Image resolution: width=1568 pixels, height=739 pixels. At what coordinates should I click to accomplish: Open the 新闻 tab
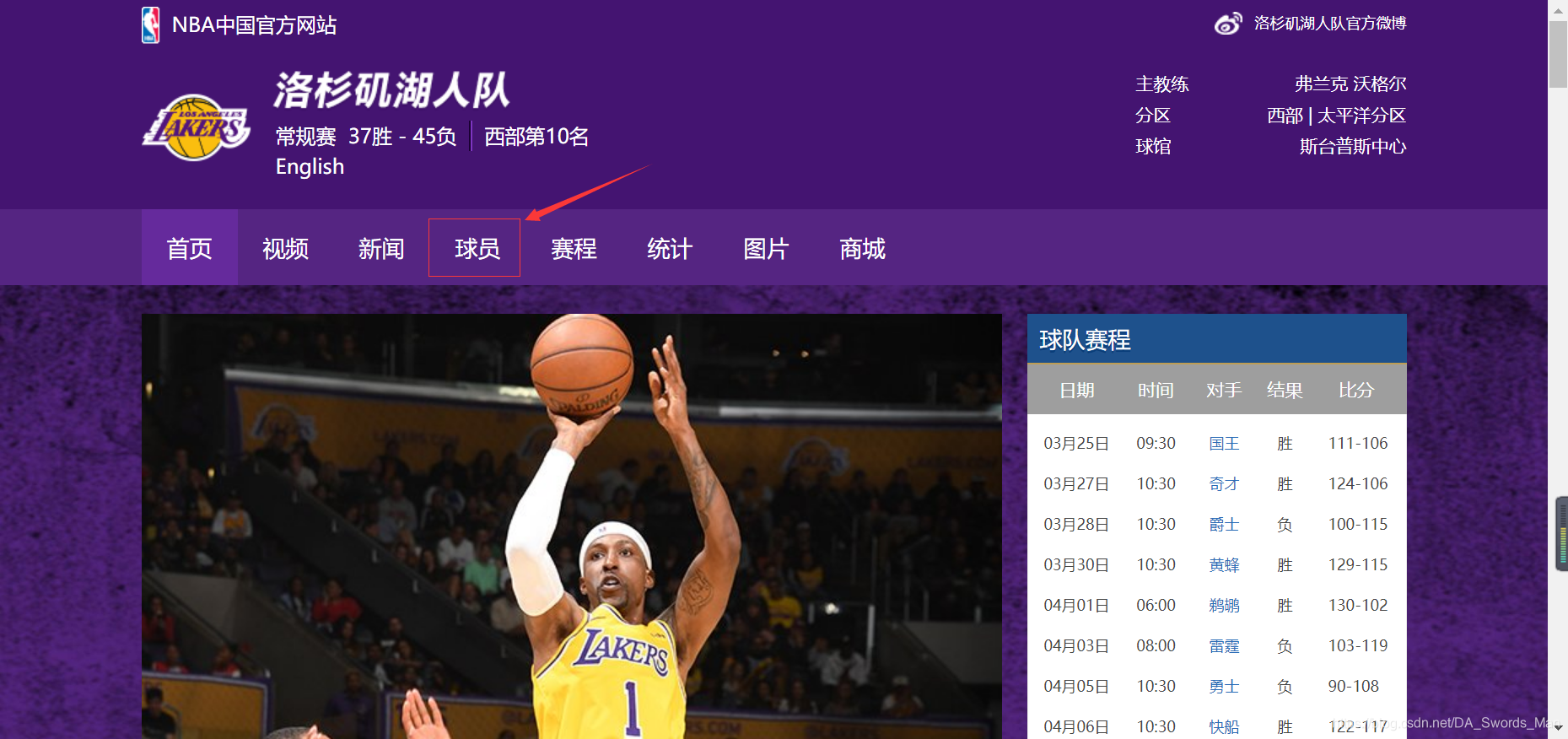381,248
